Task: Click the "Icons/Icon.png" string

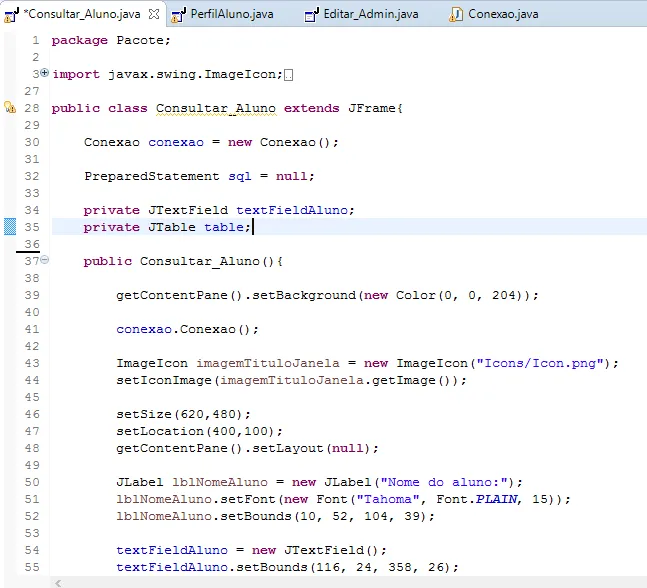Action: tap(540, 363)
